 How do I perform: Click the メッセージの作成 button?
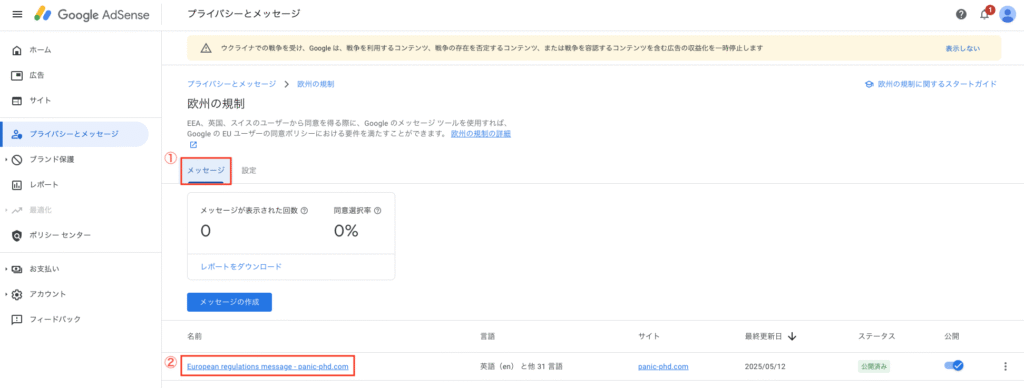tap(229, 302)
